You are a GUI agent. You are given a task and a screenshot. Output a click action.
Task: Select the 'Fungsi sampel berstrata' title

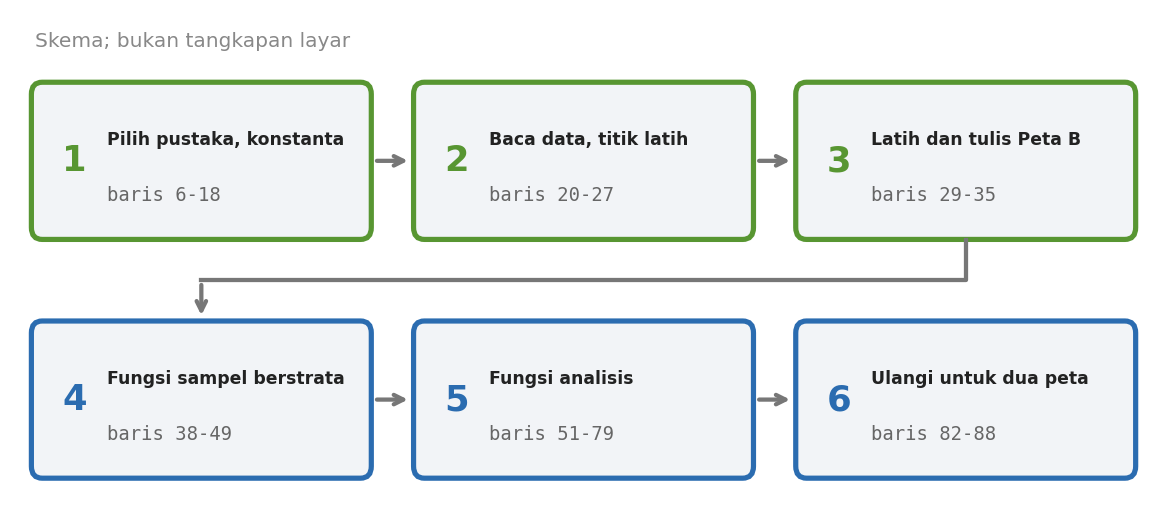point(226,379)
